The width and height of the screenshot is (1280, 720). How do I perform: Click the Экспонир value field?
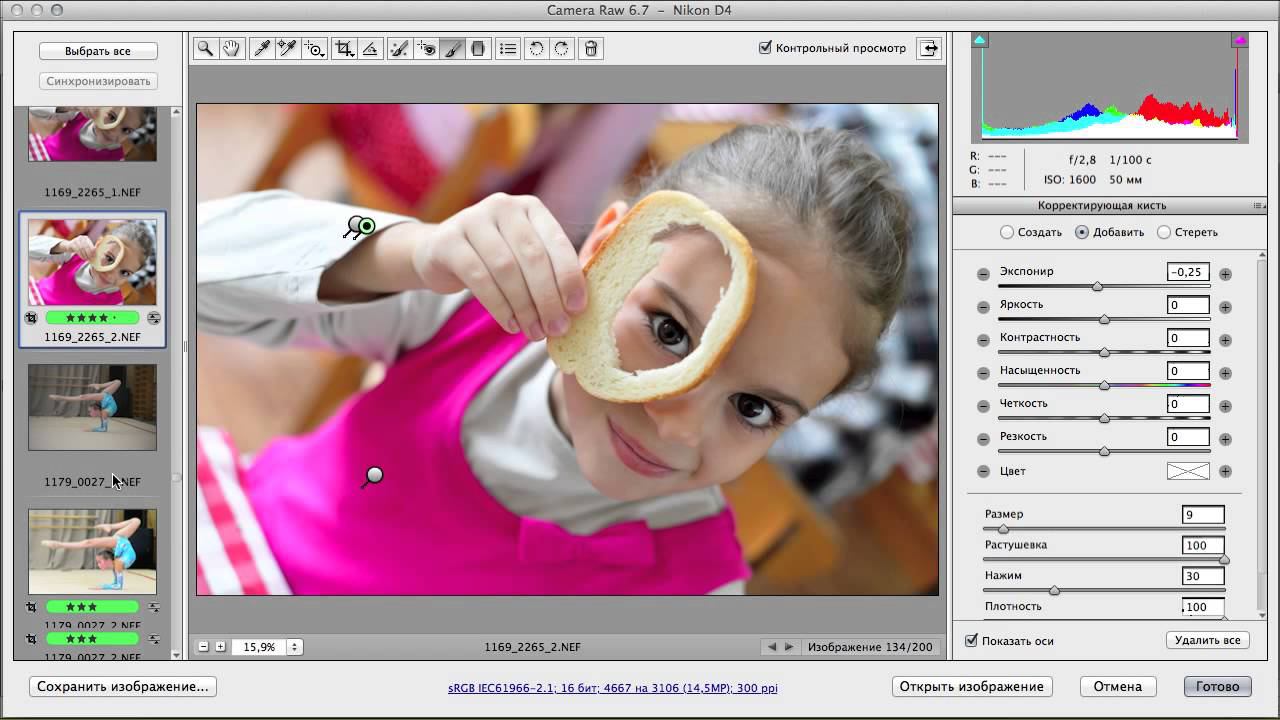[x=1188, y=272]
